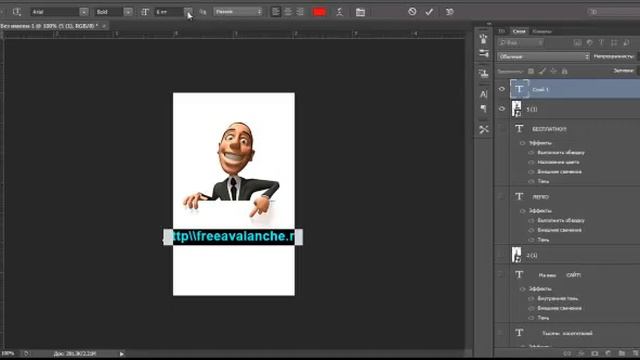
Task: Click the Непрозрачность opacity label
Action: pyautogui.click(x=613, y=56)
